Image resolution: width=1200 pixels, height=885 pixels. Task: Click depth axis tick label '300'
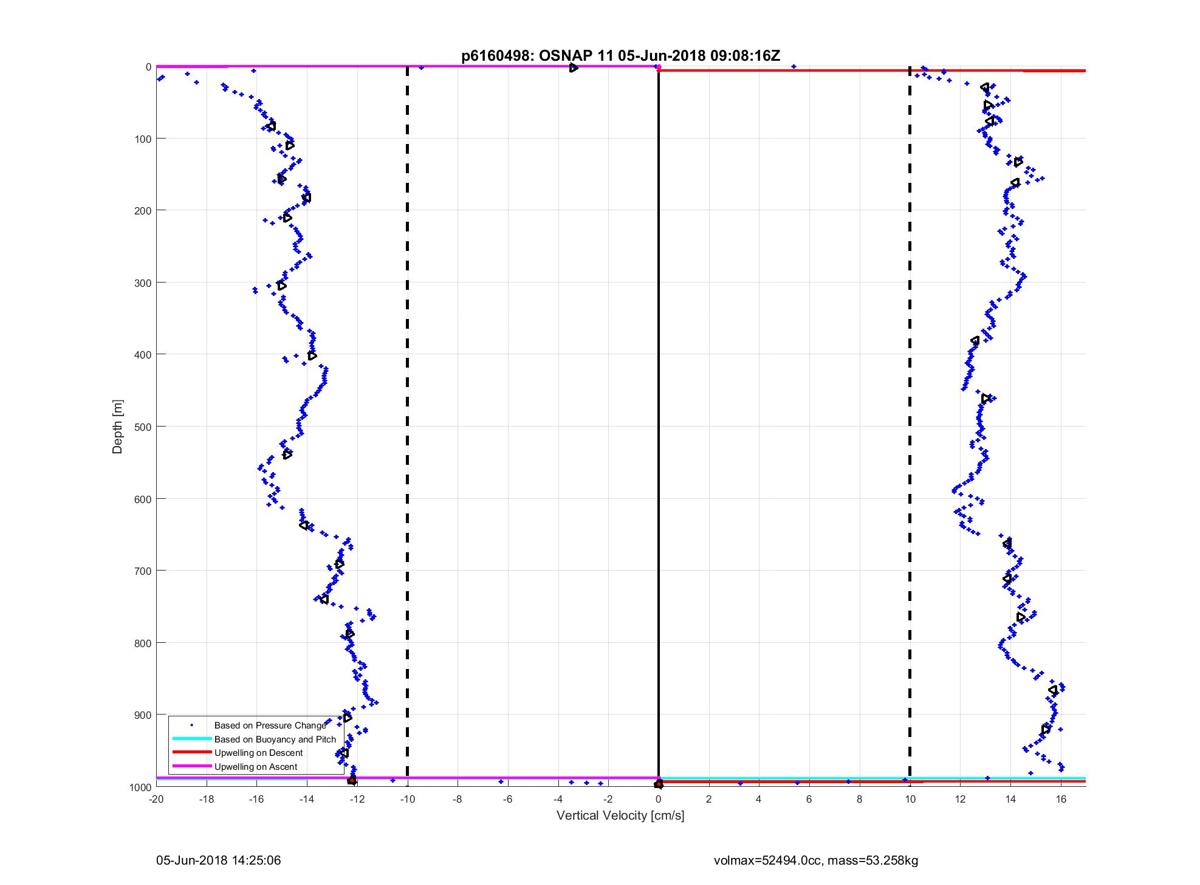142,283
